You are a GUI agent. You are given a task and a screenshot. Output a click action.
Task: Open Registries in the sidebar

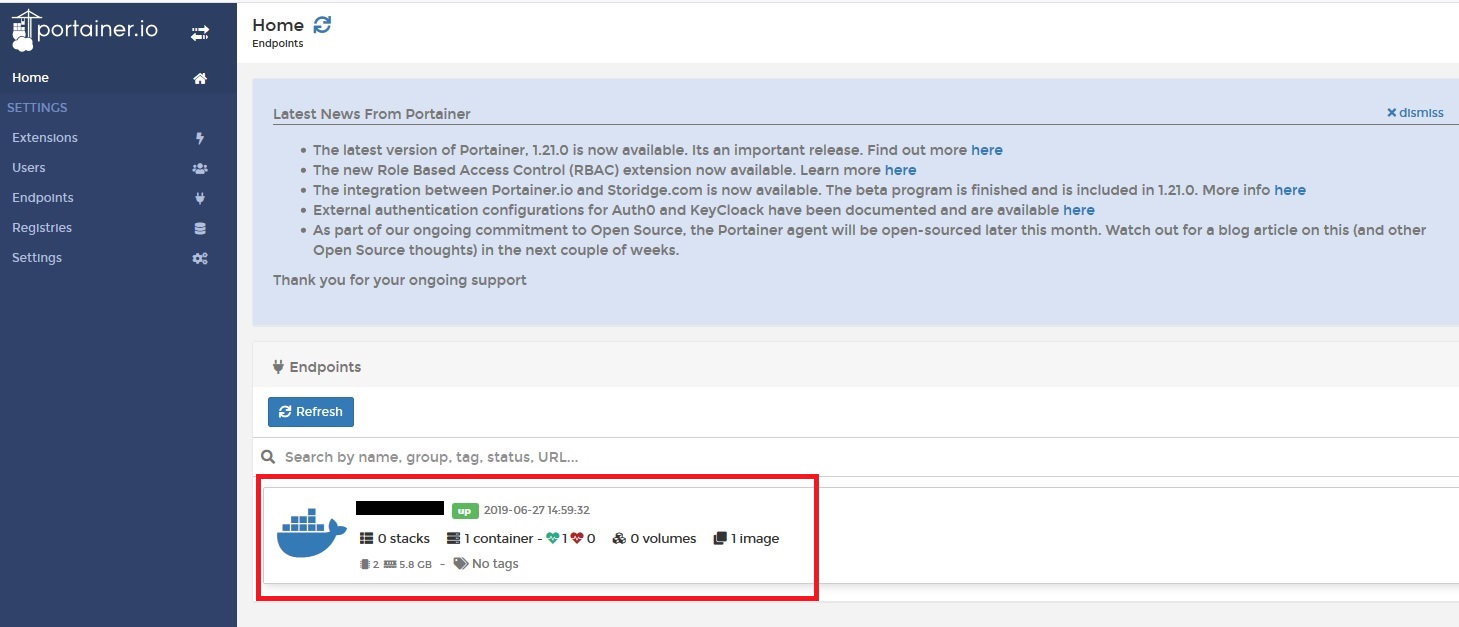(118, 228)
